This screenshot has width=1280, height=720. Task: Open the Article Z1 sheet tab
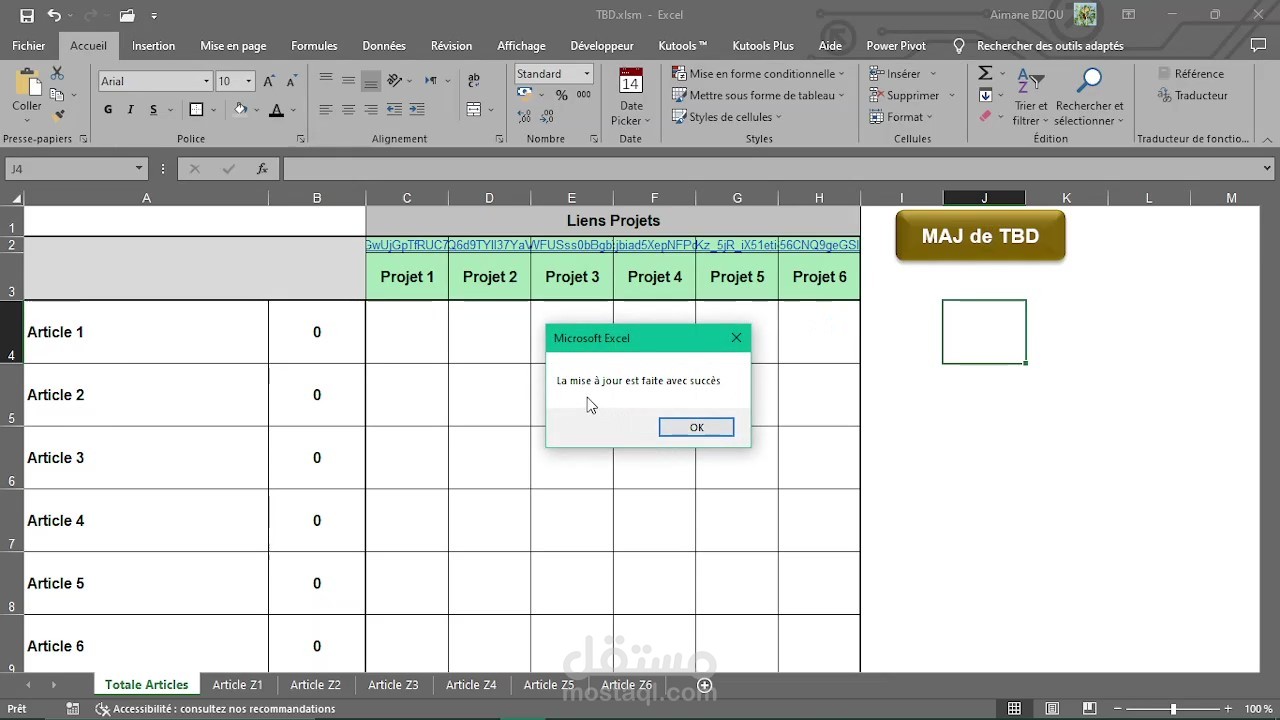point(237,685)
